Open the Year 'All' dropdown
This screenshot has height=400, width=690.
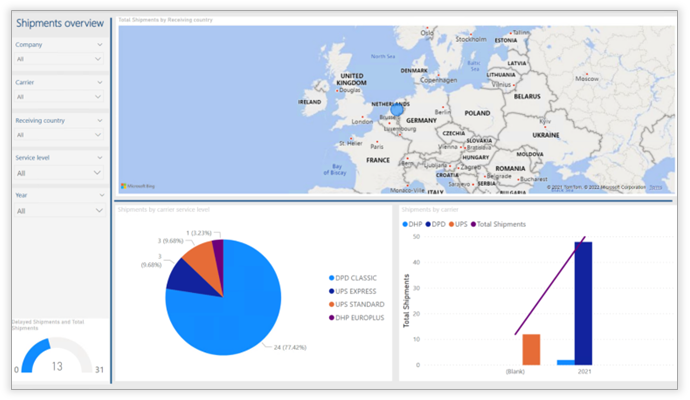point(59,211)
